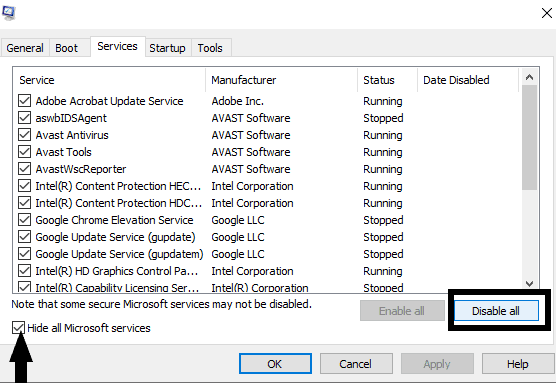The width and height of the screenshot is (556, 383).
Task: Toggle Google Update Service (gupdatem) checkbox
Action: 24,254
